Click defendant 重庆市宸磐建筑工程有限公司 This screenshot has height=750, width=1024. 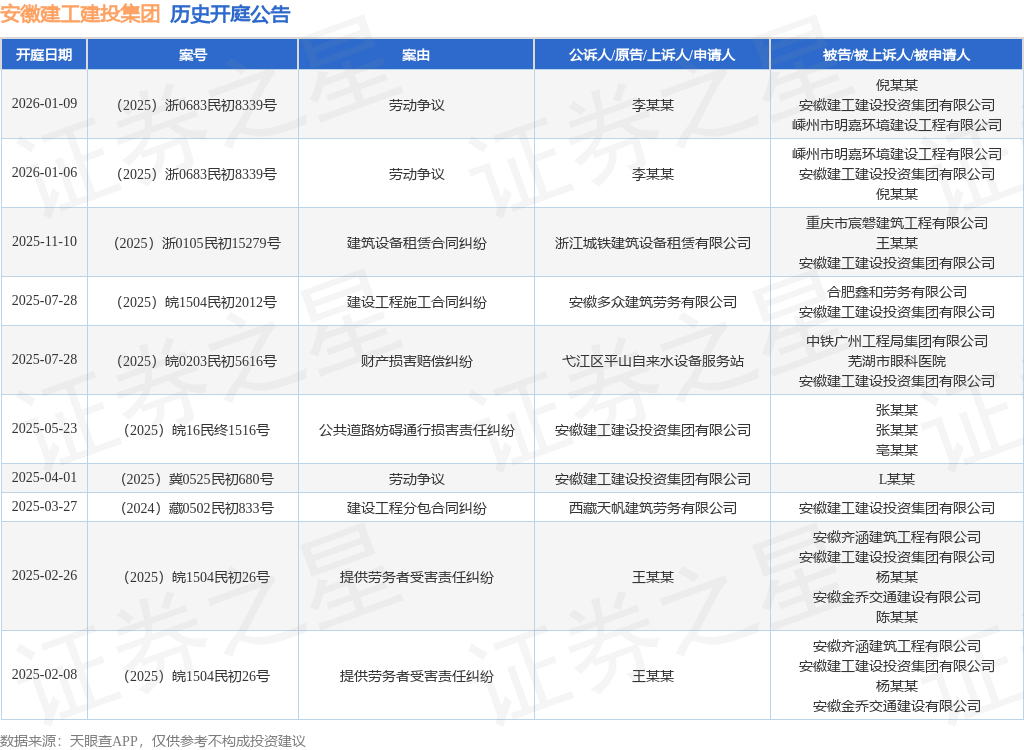[x=897, y=223]
